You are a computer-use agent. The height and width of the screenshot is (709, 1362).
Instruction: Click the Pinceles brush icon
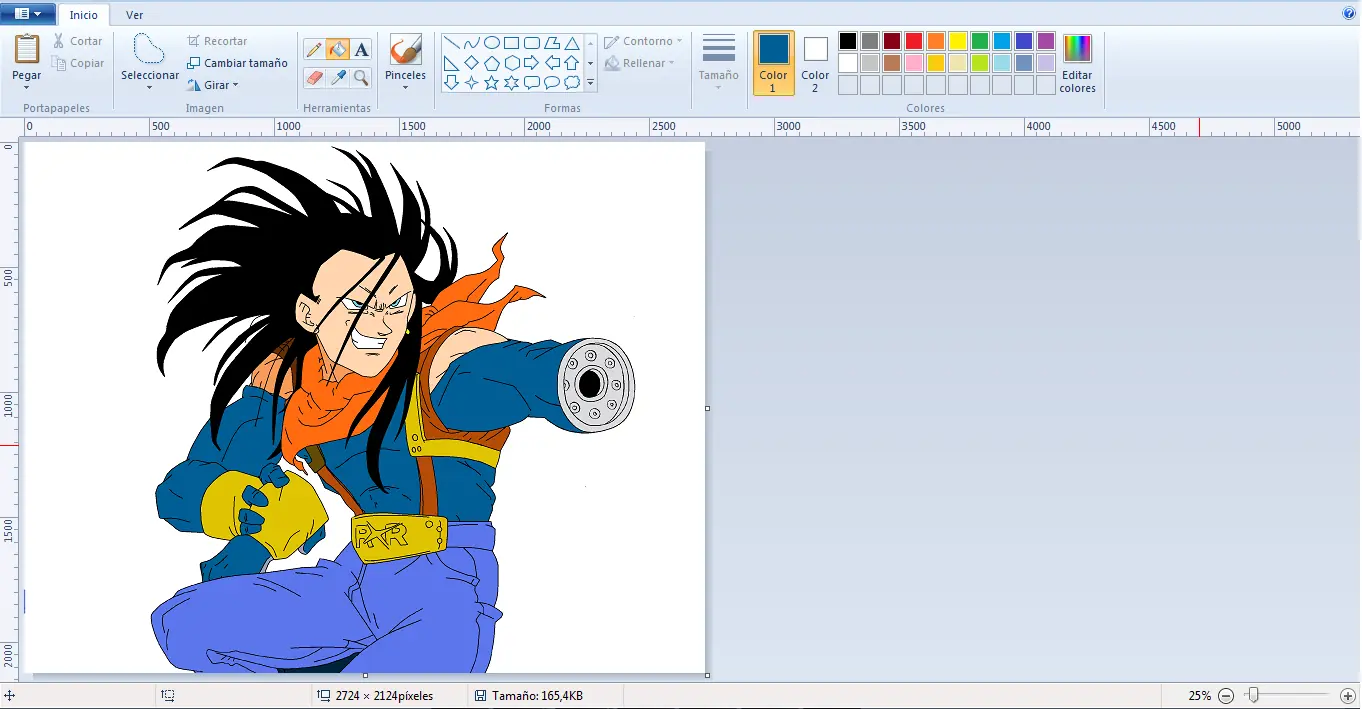click(x=405, y=51)
